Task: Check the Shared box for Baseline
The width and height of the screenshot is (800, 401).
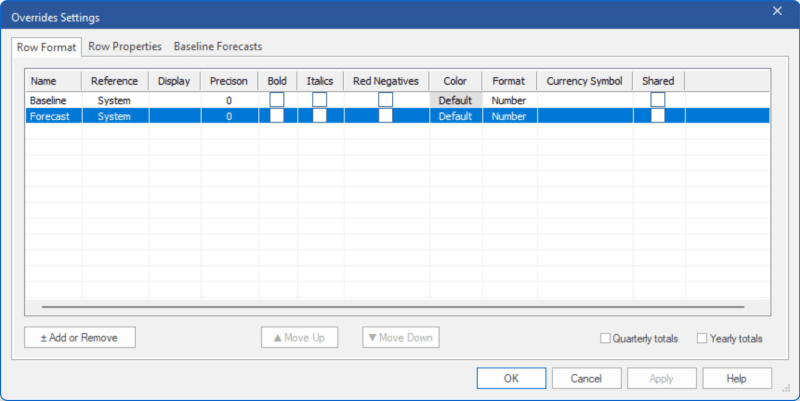Action: point(658,99)
